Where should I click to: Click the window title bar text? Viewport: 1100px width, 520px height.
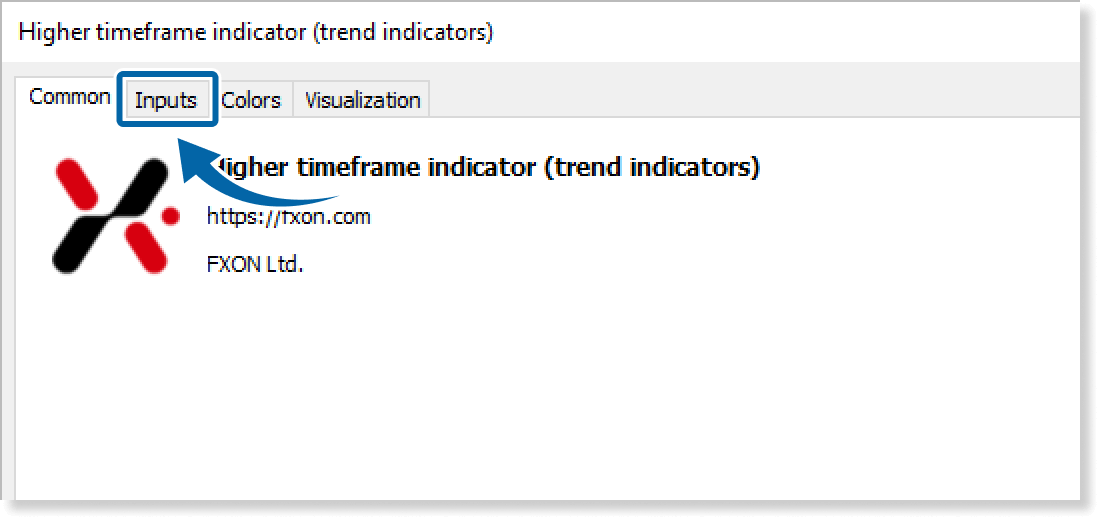pos(256,32)
